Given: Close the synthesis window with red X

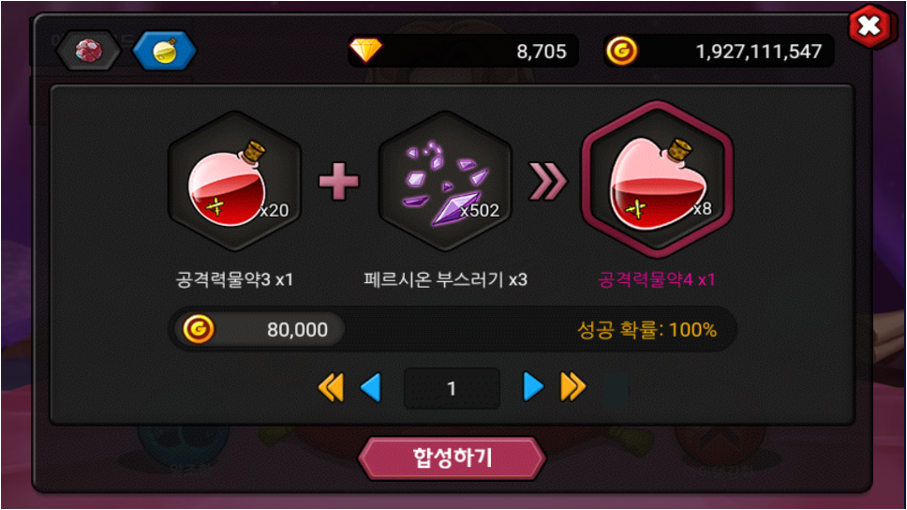Looking at the screenshot, I should (x=869, y=26).
